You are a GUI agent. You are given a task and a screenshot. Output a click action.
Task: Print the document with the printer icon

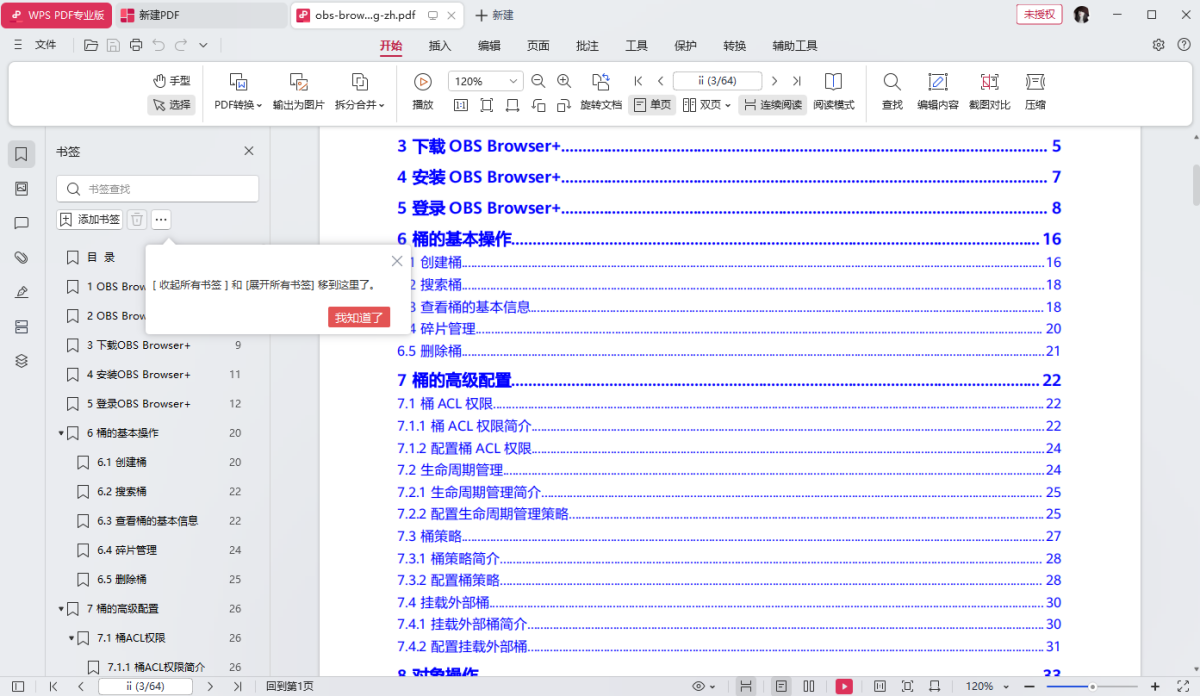click(x=136, y=45)
